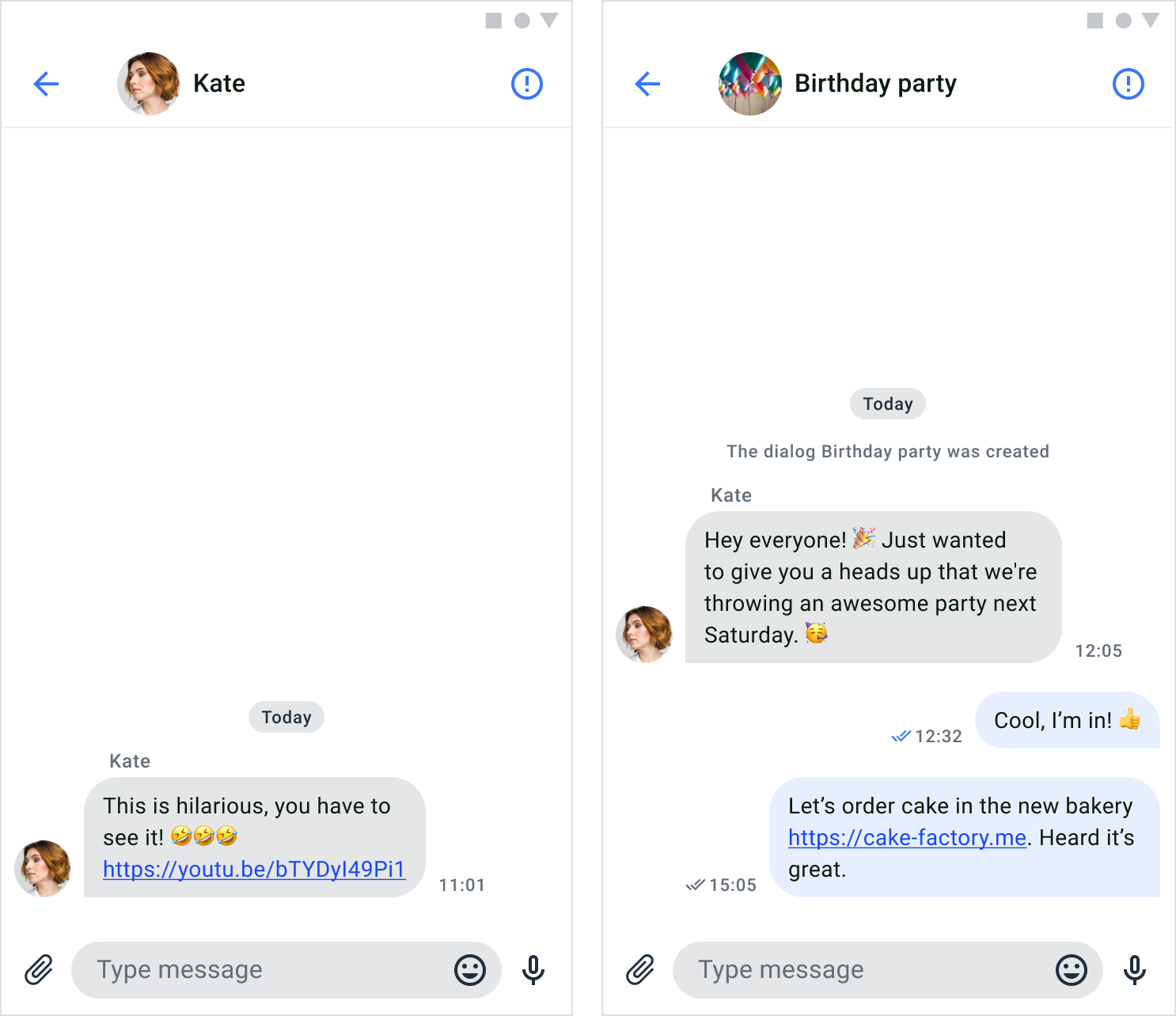The image size is (1176, 1016).
Task: Click the Today date chip in Kate chat
Action: [286, 717]
